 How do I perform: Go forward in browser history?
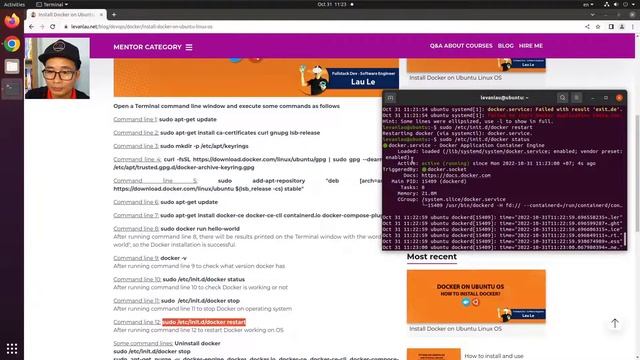point(42,27)
